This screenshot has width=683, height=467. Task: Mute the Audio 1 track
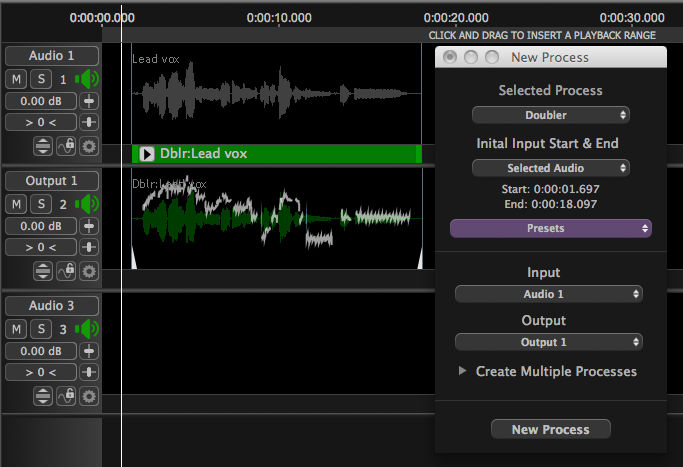click(17, 79)
